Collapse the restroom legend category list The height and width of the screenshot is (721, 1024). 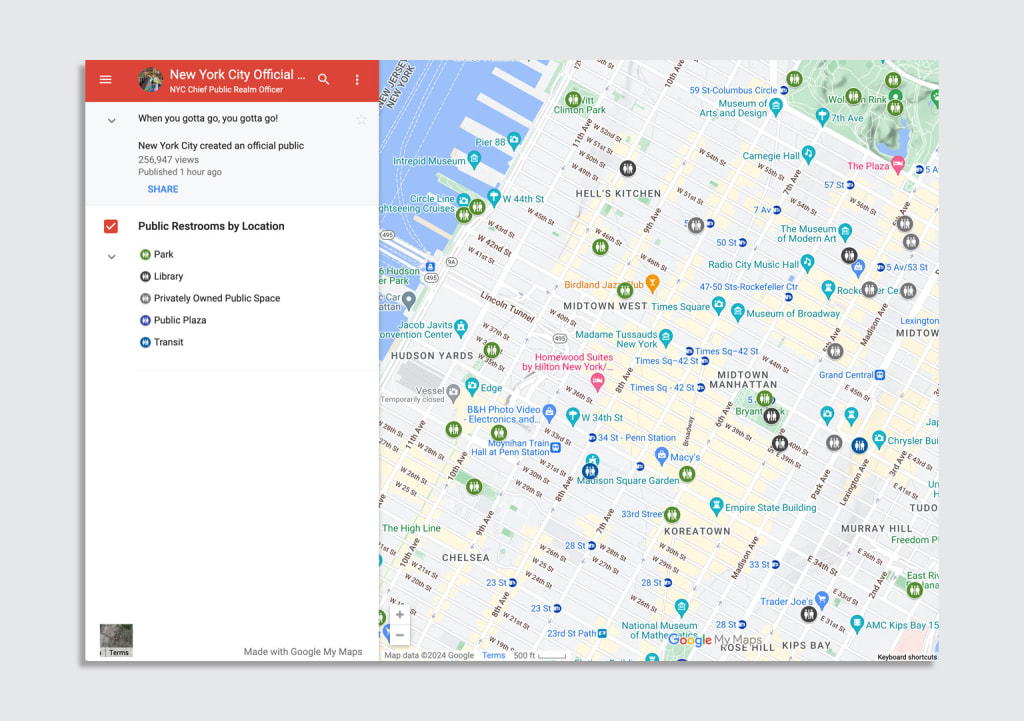tap(111, 256)
